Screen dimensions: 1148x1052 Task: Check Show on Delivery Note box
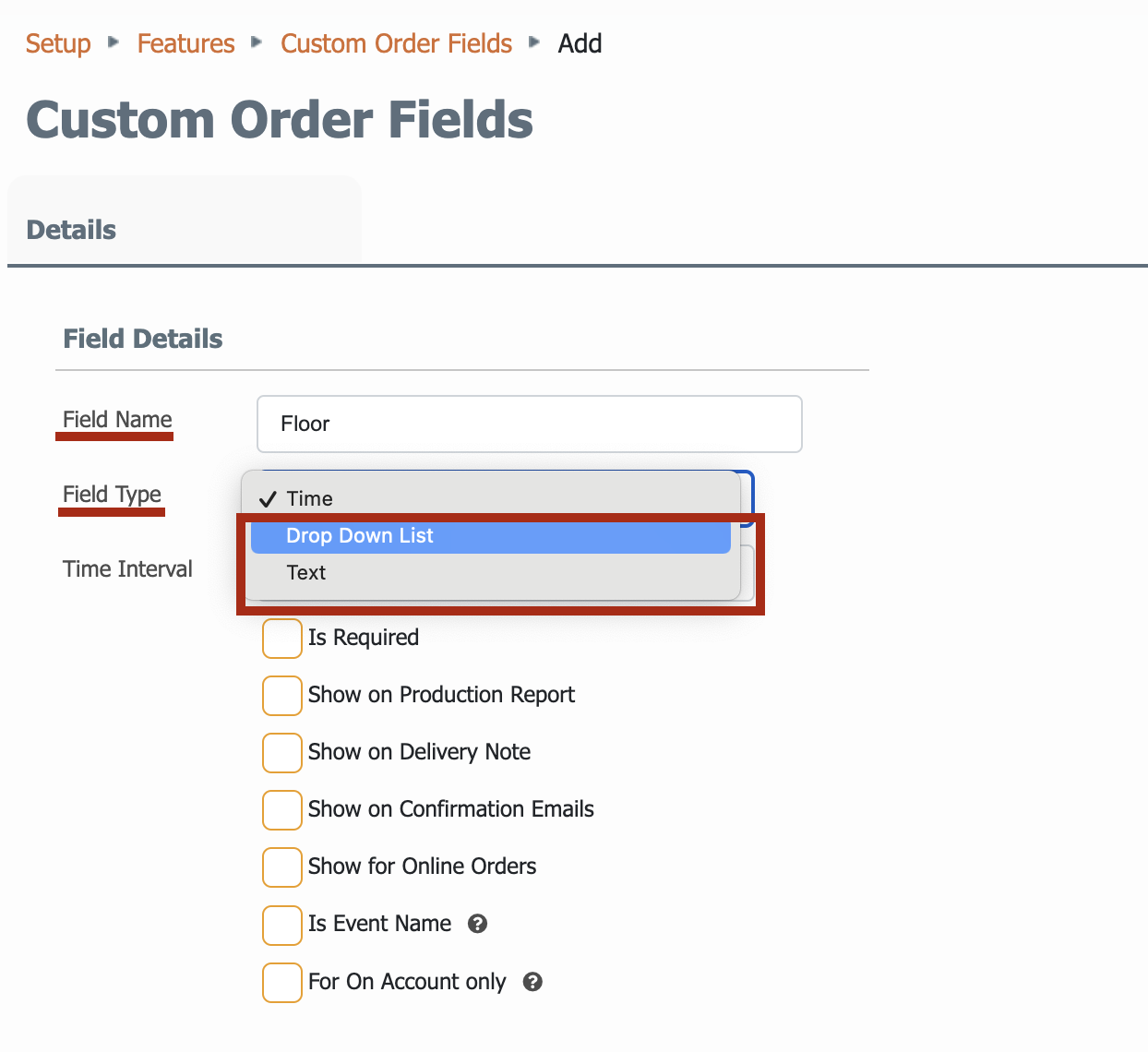click(x=282, y=753)
